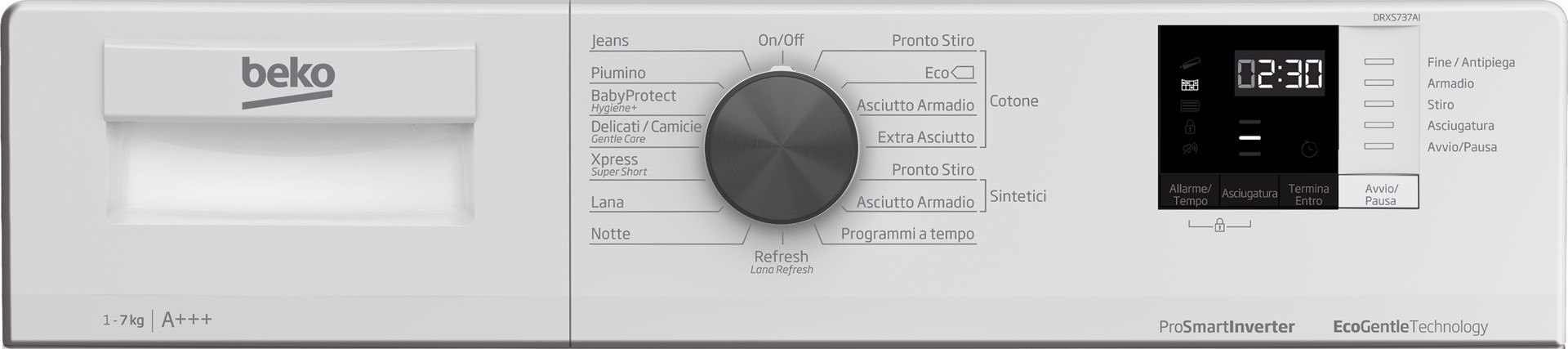
Task: Click the central program selector knob
Action: (782, 146)
